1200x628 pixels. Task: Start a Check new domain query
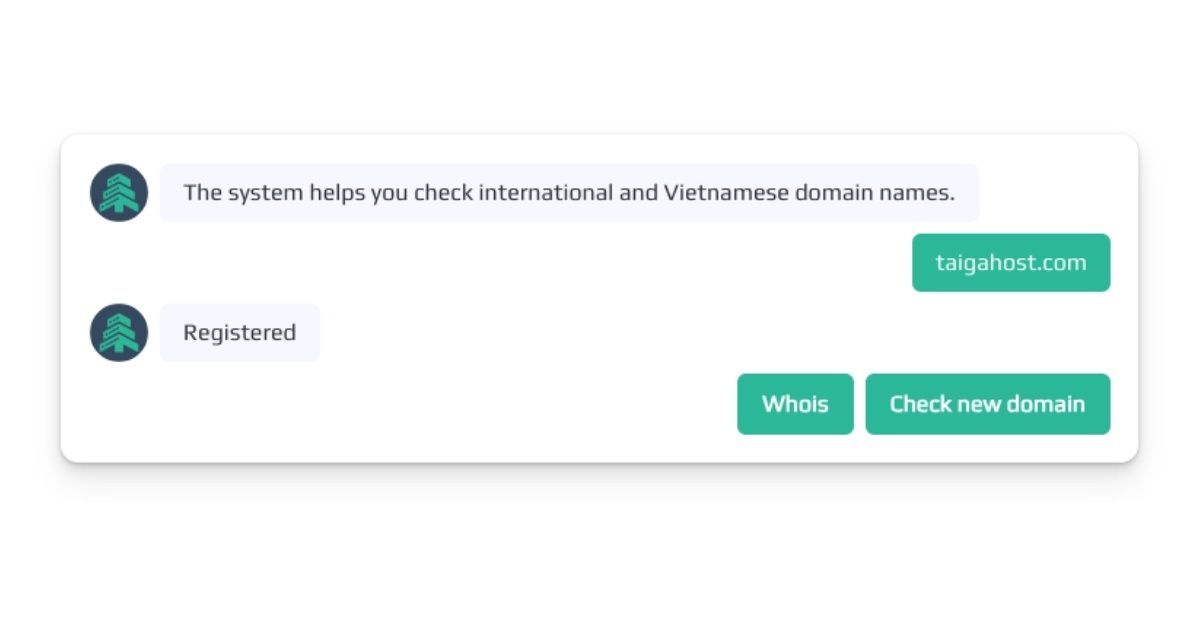(987, 404)
